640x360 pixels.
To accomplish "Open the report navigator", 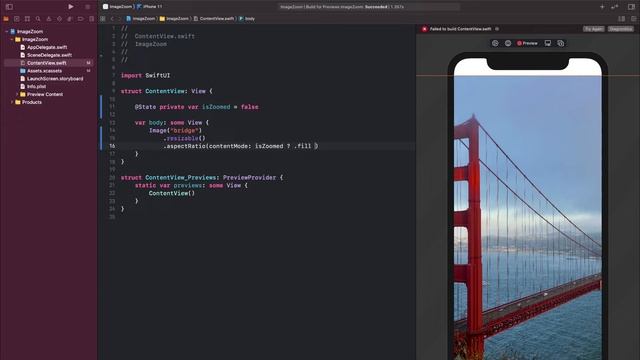I will click(91, 19).
